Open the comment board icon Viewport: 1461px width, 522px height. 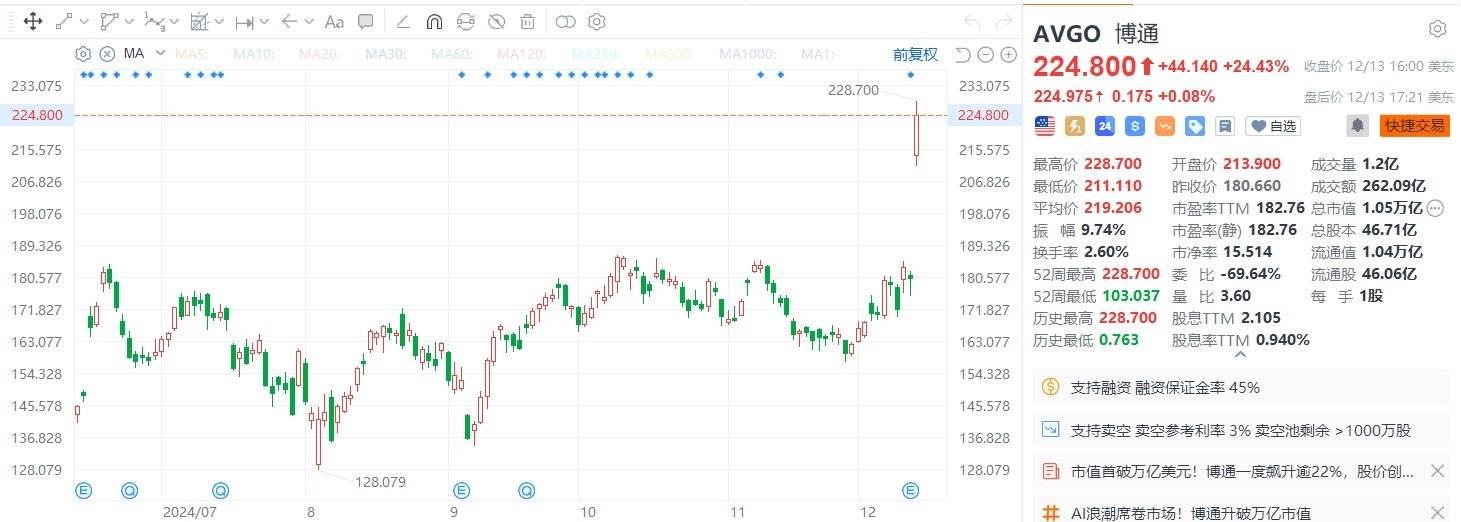click(1224, 126)
